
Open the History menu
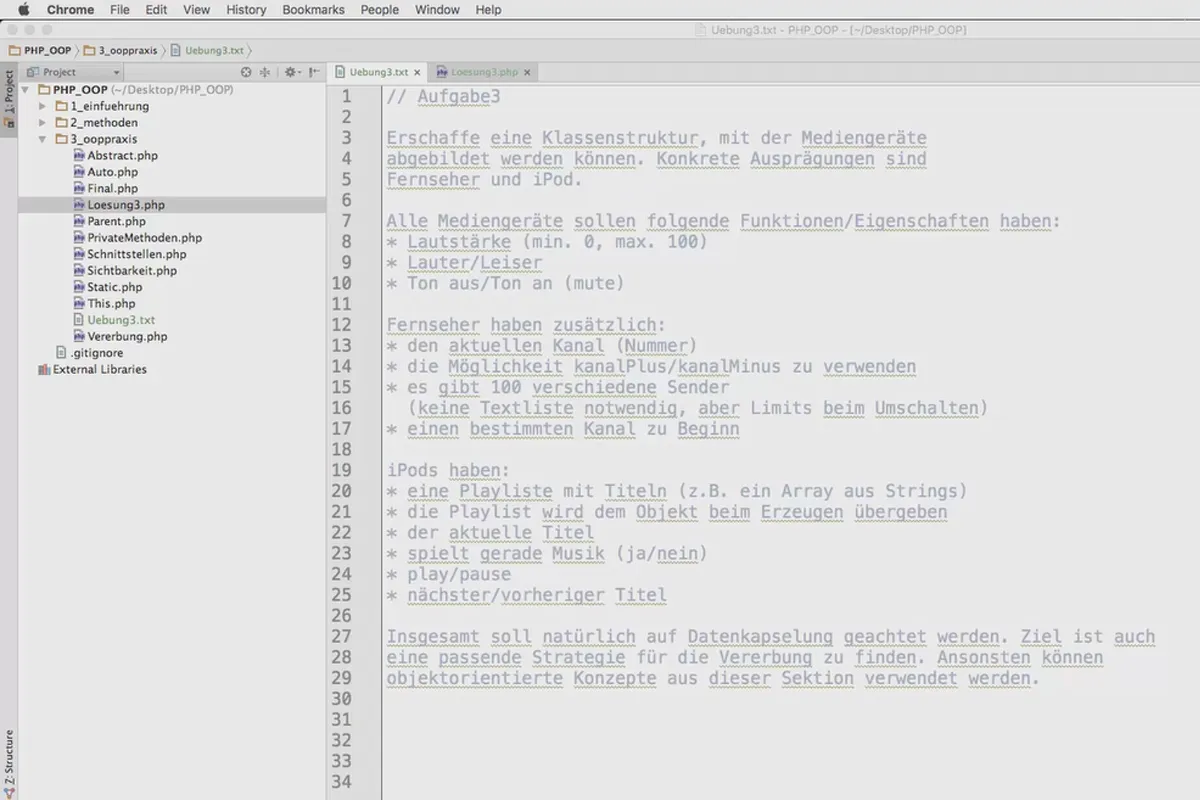pos(246,10)
